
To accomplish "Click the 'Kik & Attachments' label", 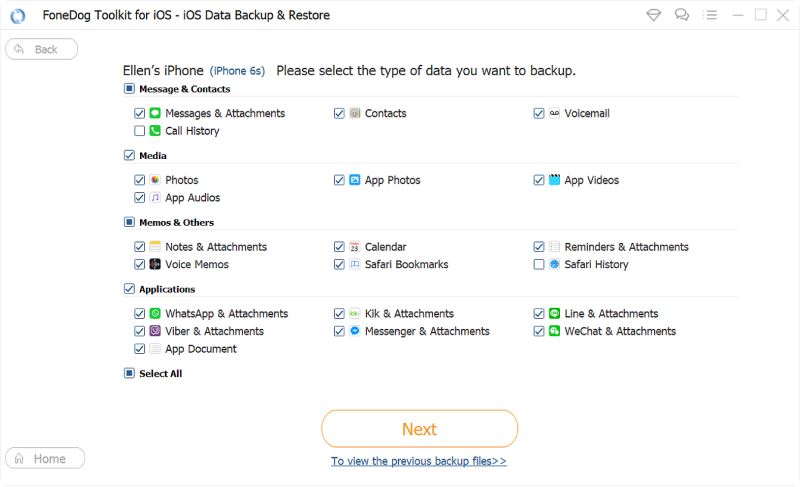I will 409,314.
